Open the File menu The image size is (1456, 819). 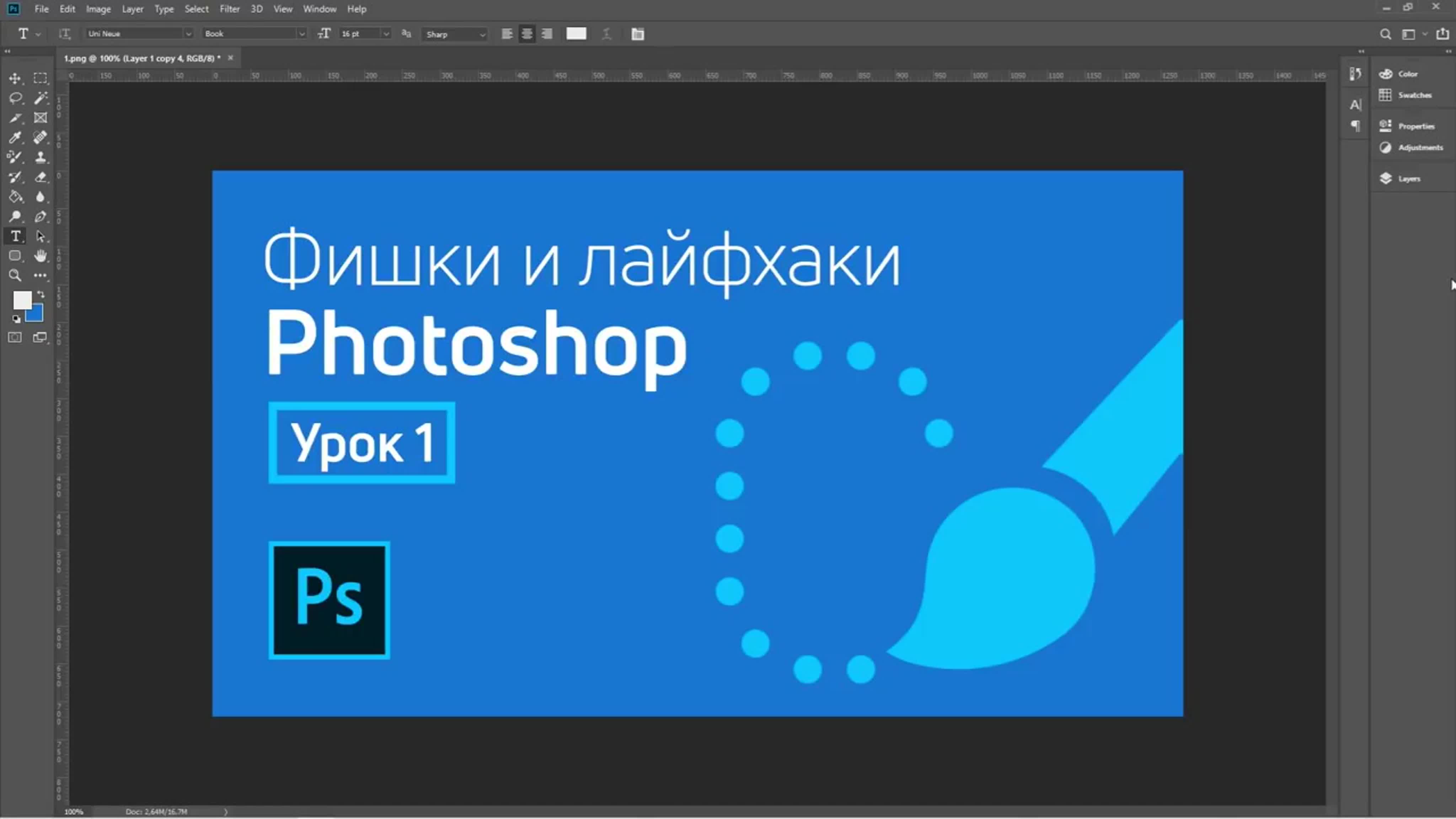point(41,9)
